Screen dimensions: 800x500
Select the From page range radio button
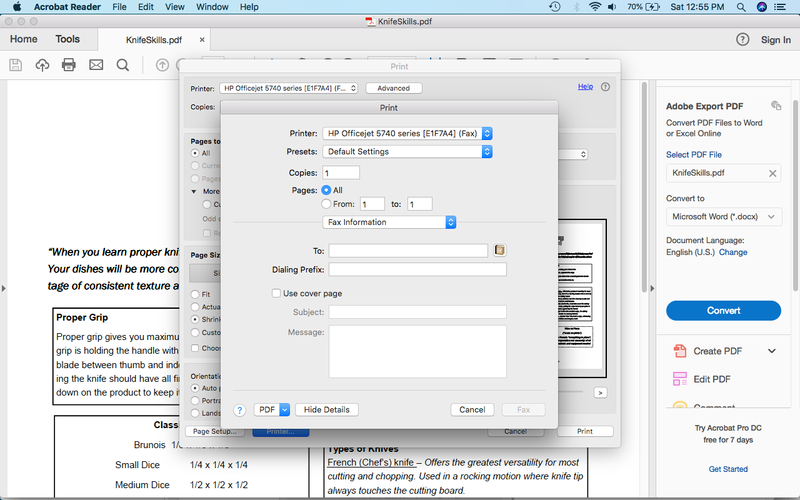point(326,204)
